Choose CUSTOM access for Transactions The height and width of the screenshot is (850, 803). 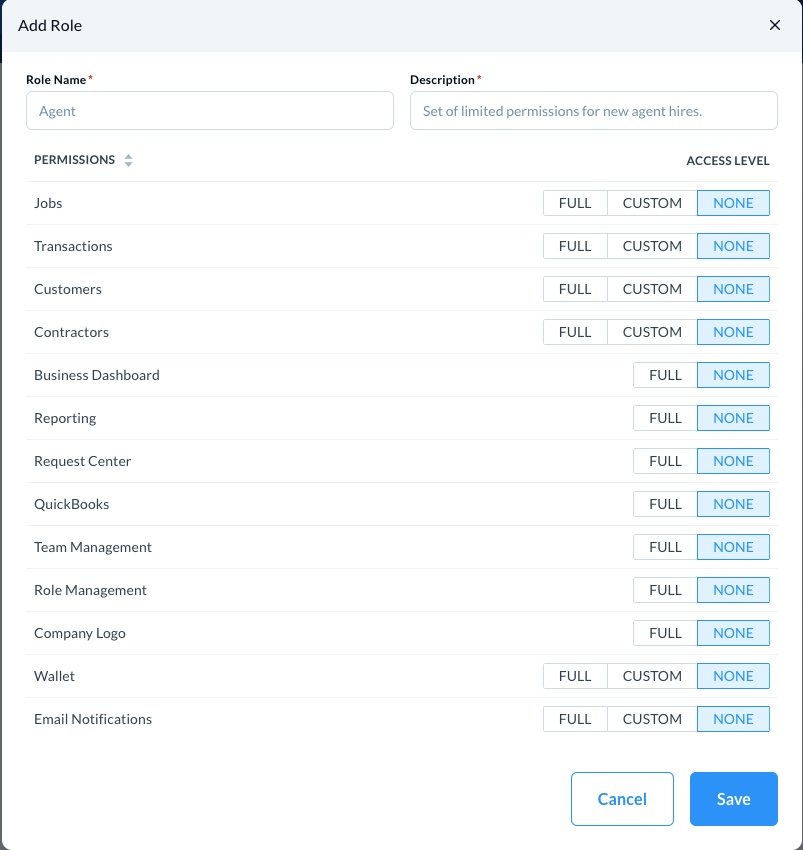652,246
